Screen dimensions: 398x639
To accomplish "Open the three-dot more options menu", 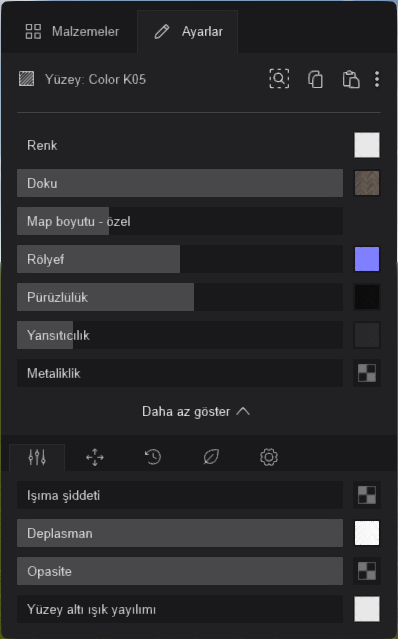I will pyautogui.click(x=377, y=79).
